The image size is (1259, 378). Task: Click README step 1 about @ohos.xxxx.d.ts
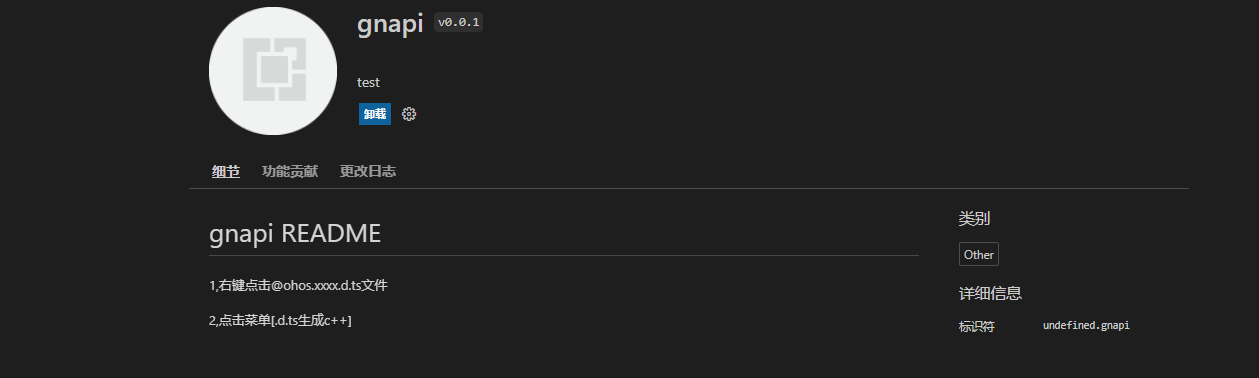298,285
